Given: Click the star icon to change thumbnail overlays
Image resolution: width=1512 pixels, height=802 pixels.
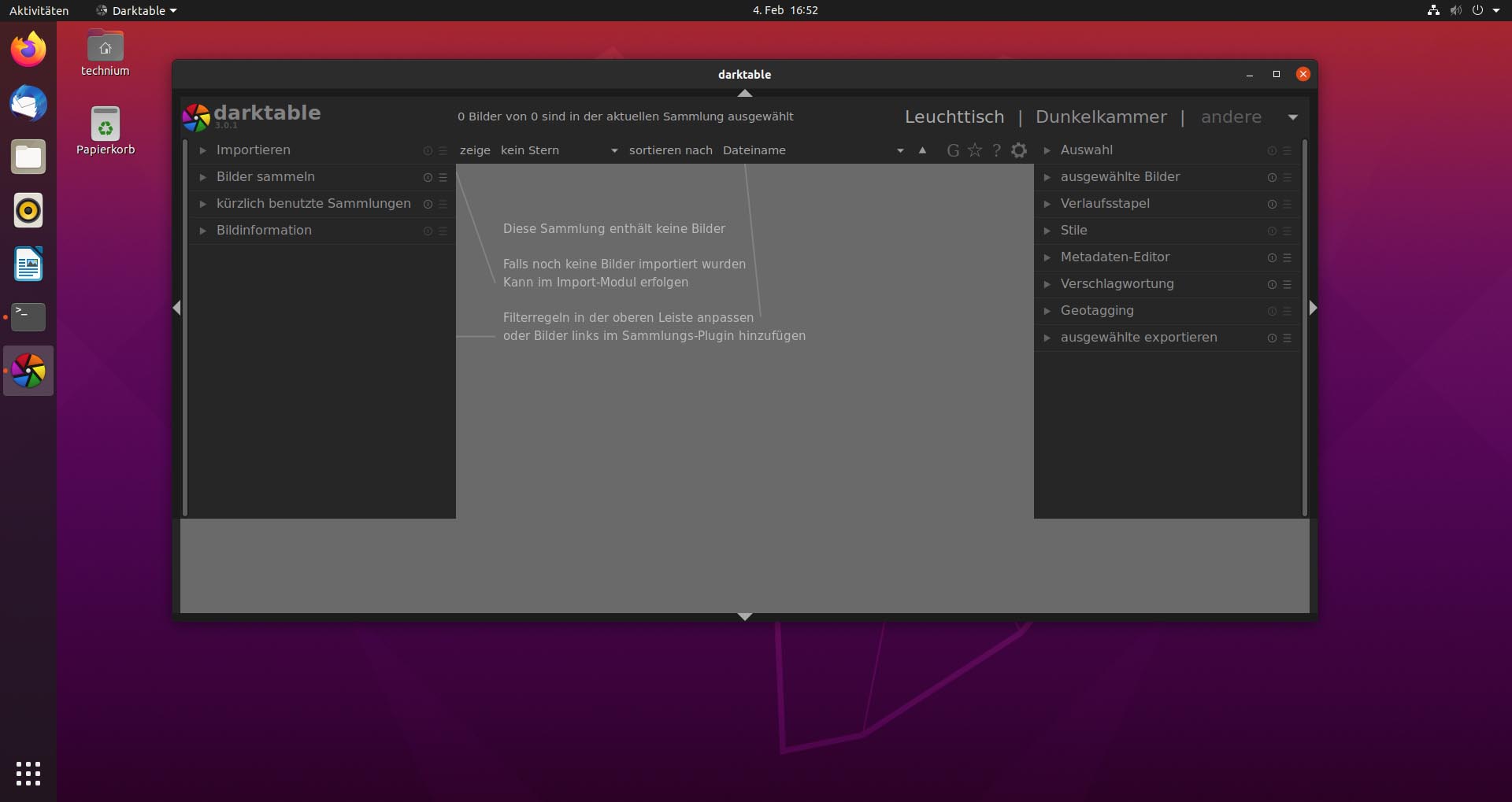Looking at the screenshot, I should (975, 150).
